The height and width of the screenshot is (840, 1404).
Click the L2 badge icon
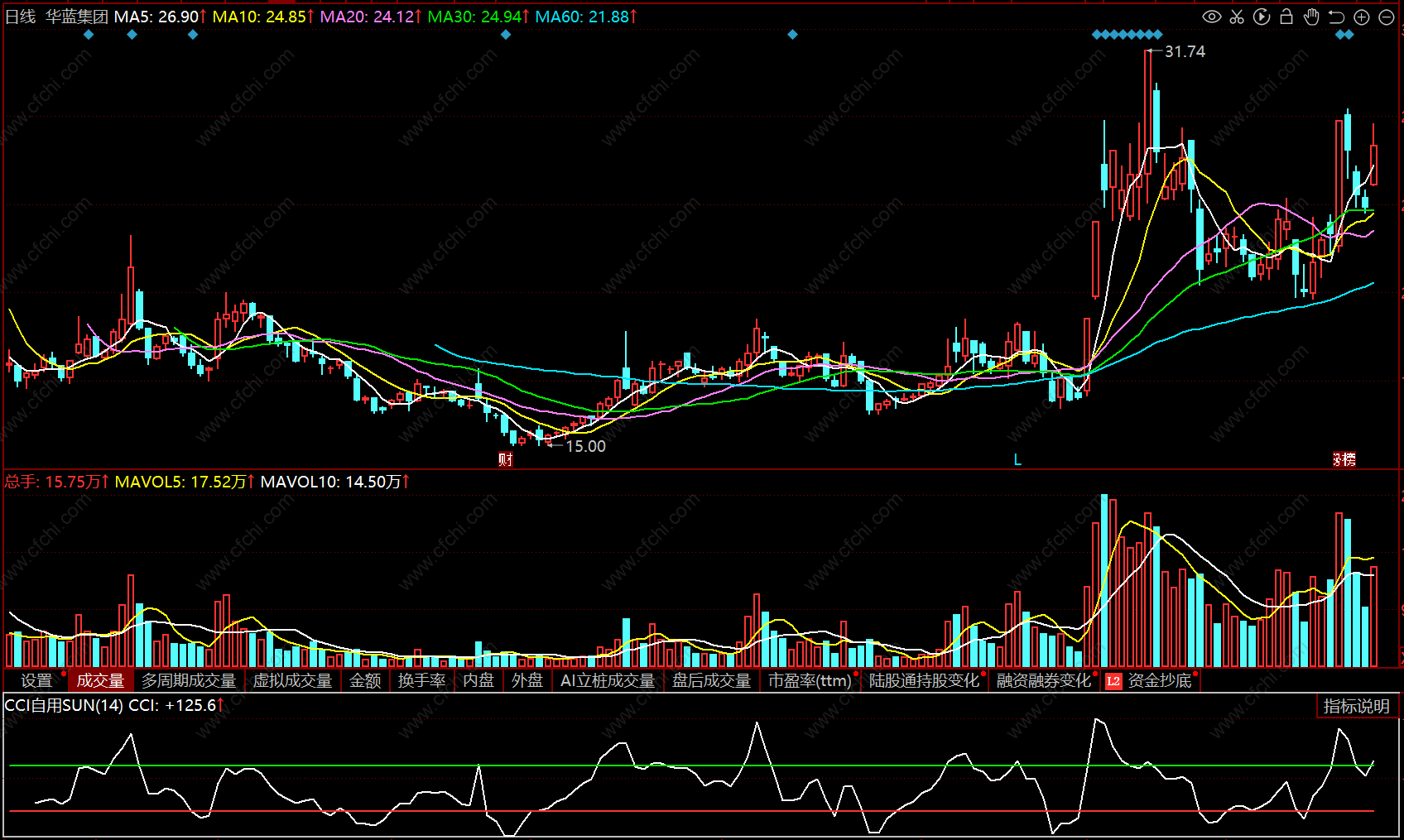pos(1113,681)
